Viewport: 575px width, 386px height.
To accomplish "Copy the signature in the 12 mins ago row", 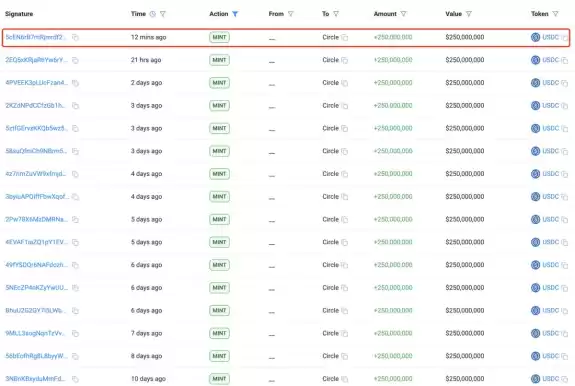I will click(75, 37).
